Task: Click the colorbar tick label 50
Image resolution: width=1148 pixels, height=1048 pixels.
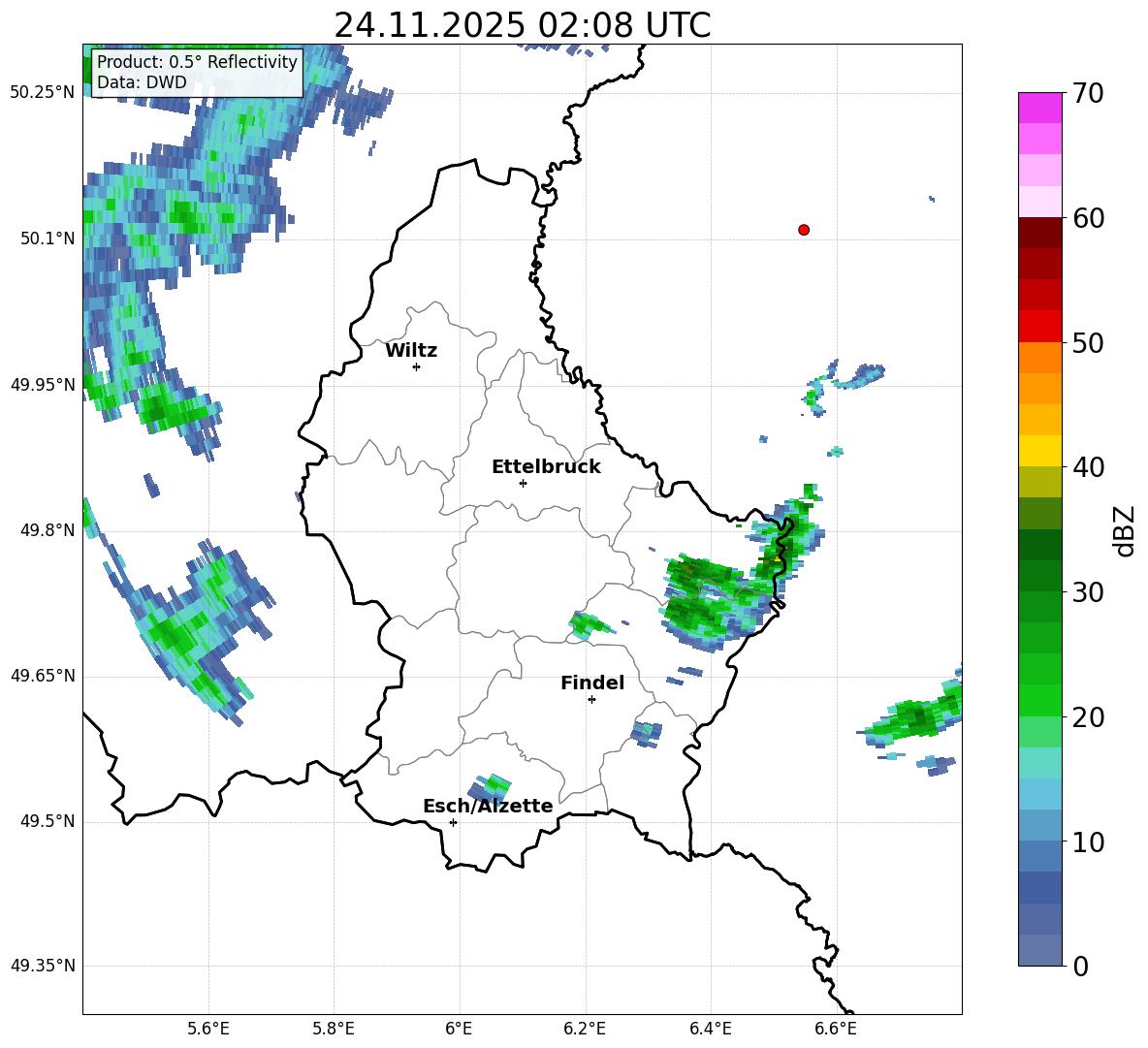Action: (1088, 343)
